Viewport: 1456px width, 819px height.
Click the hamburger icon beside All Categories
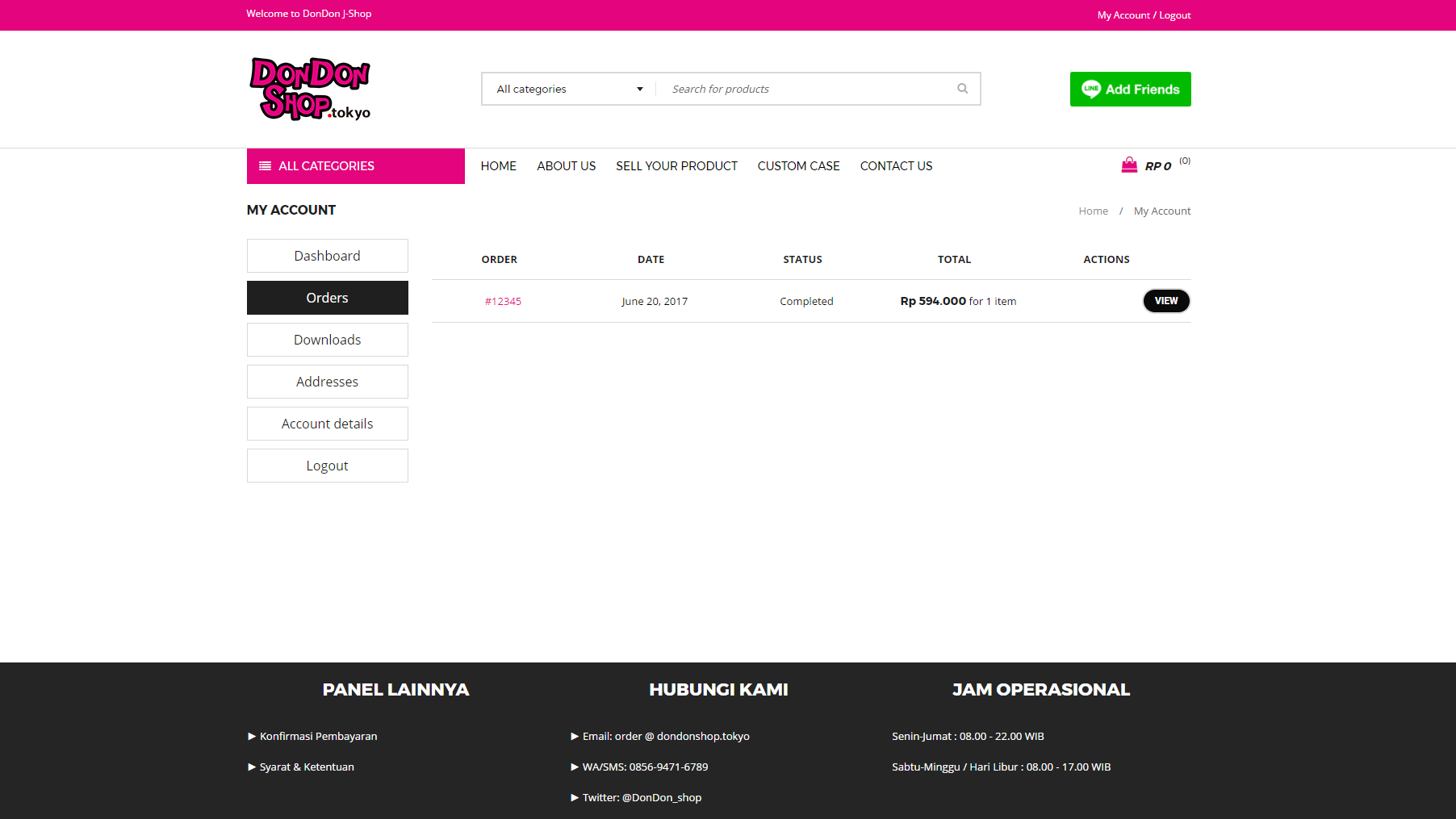click(265, 166)
